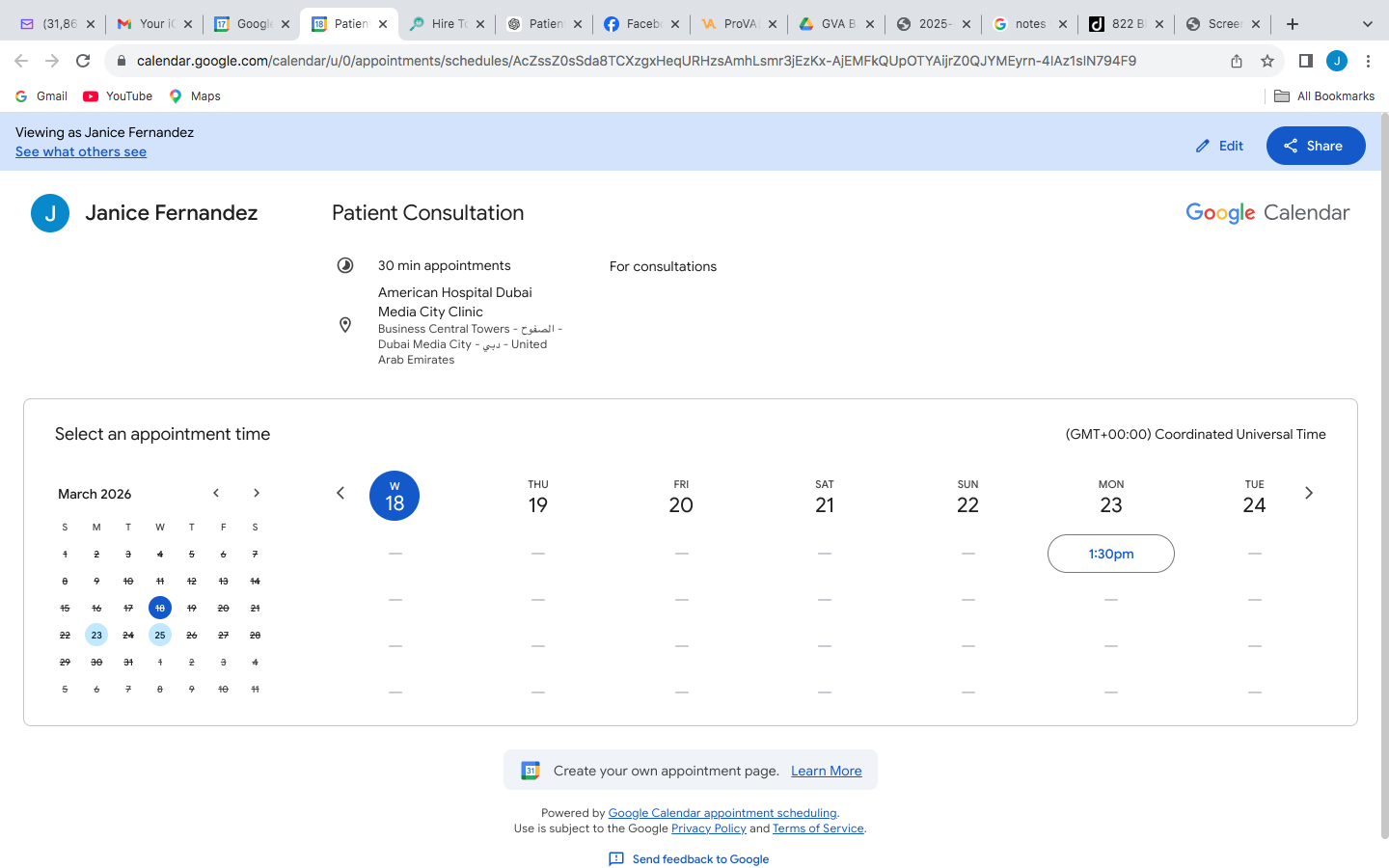This screenshot has width=1389, height=868.
Task: Show the previous week of appointment slots
Action: 340,493
